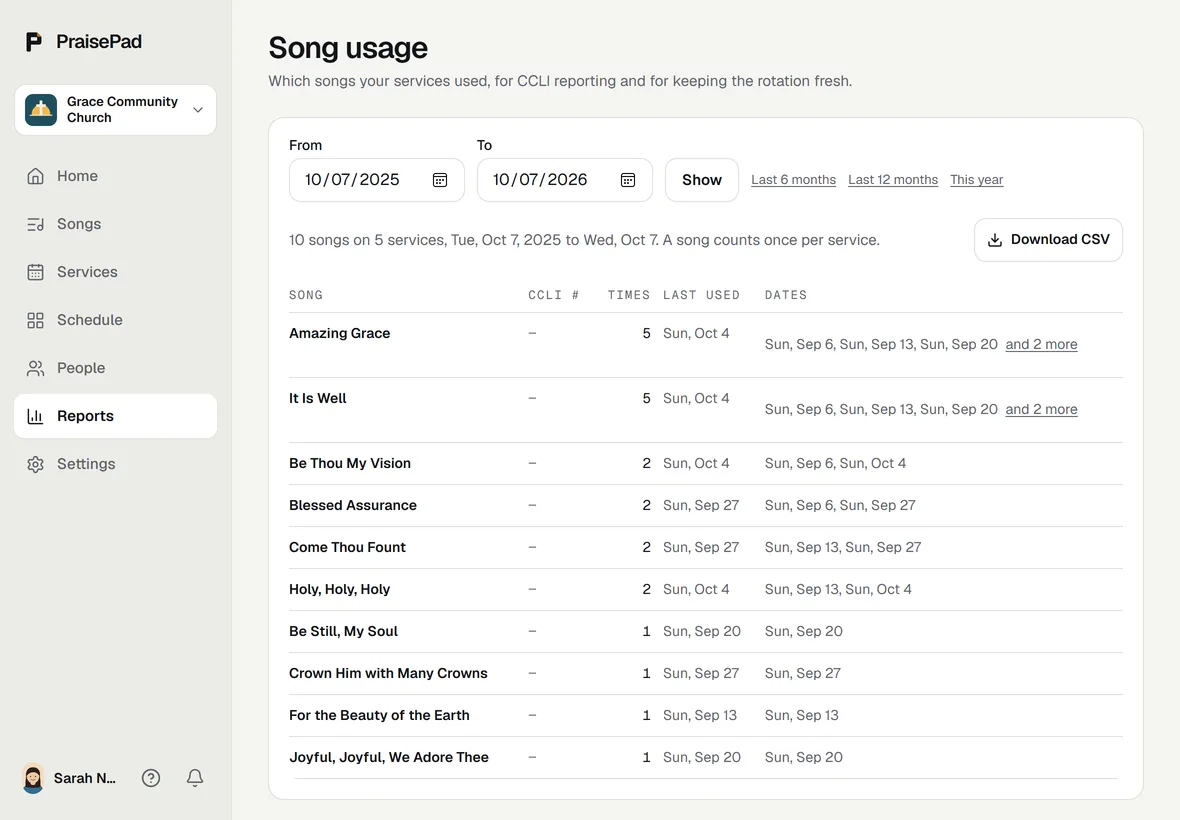Click the Download CSV button
The height and width of the screenshot is (820, 1180).
(1048, 240)
